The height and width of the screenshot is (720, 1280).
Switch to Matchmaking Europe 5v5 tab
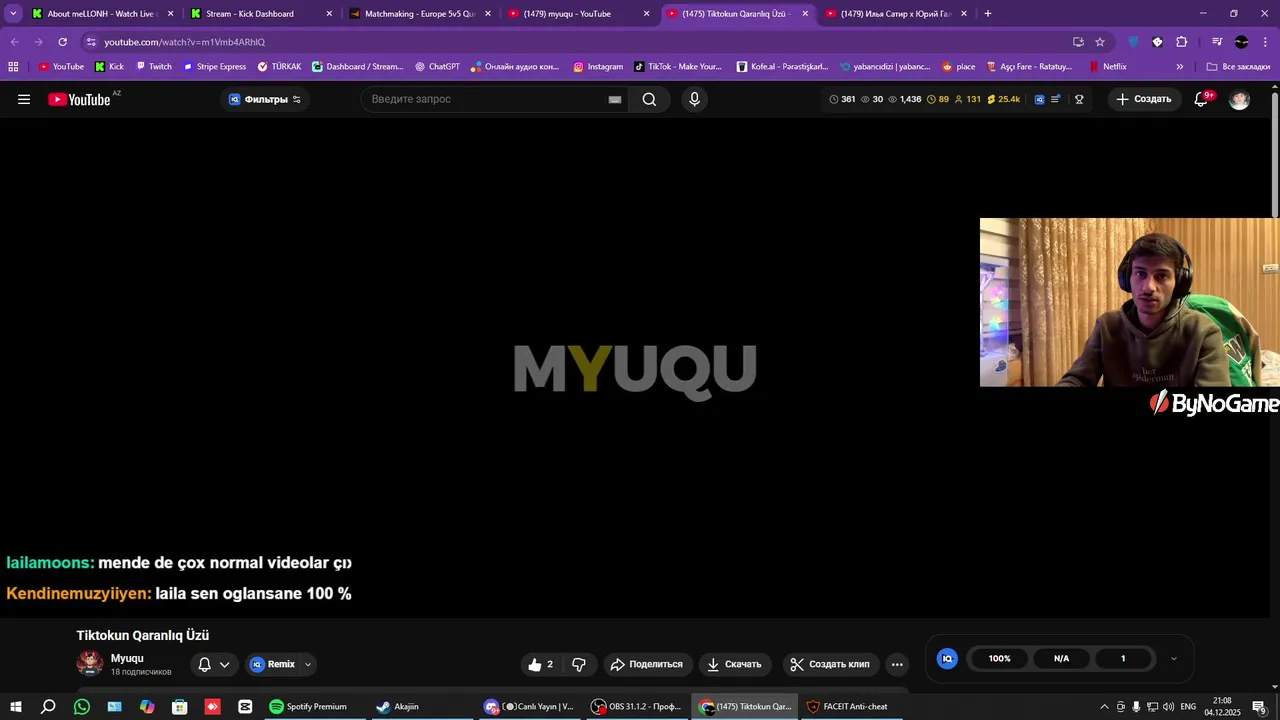coord(420,14)
